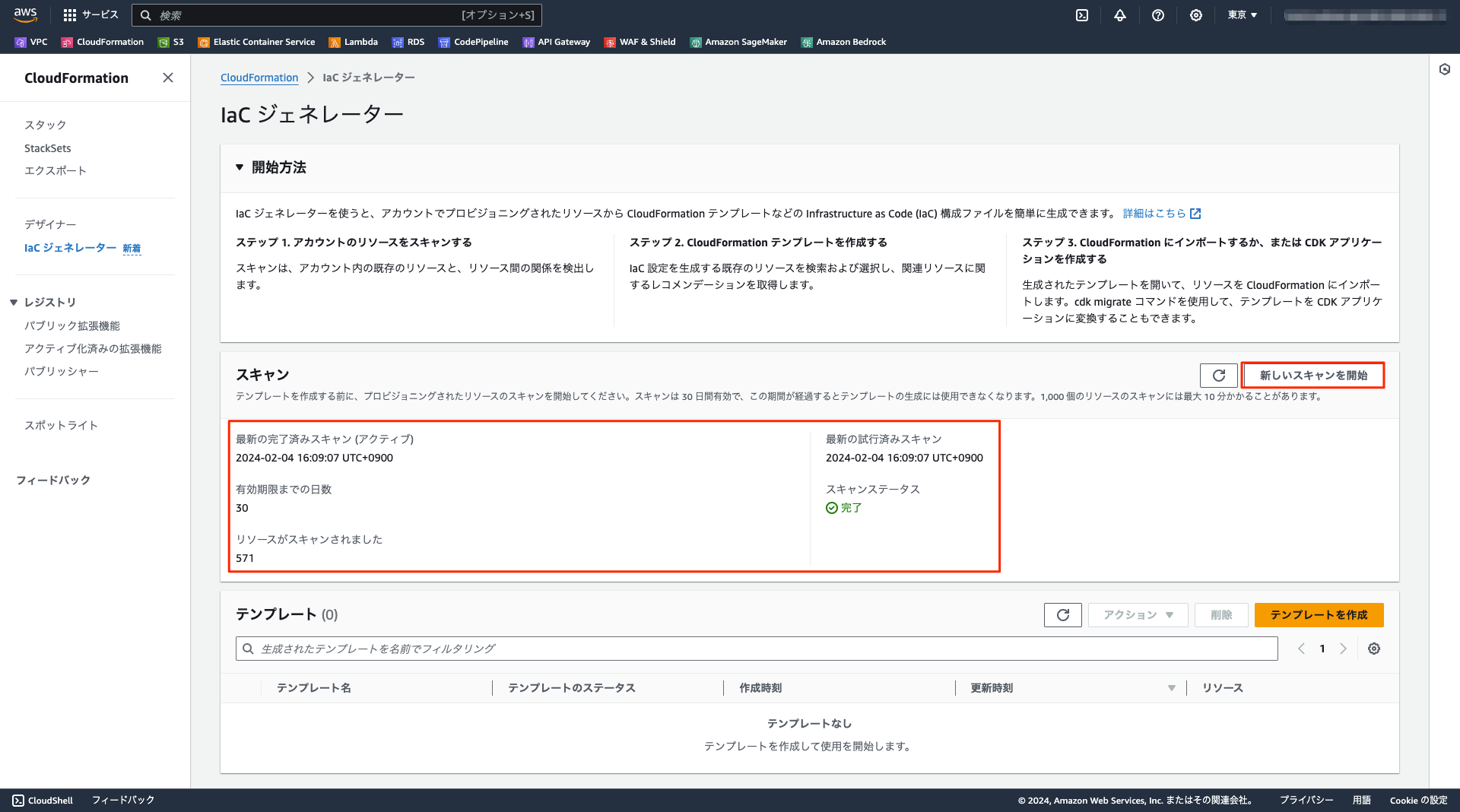Open the サービス grid menu
The image size is (1460, 812).
90,14
